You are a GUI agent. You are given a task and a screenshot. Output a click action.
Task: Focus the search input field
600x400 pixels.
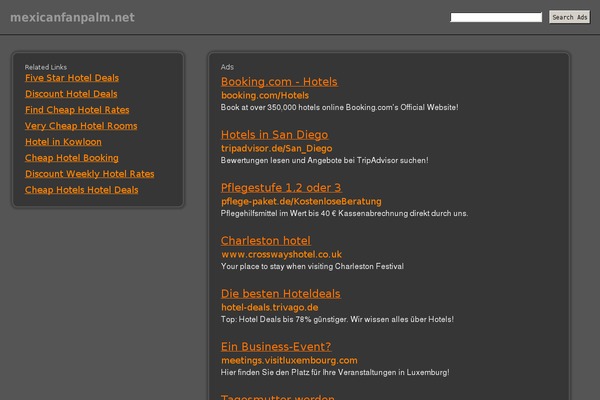click(496, 17)
